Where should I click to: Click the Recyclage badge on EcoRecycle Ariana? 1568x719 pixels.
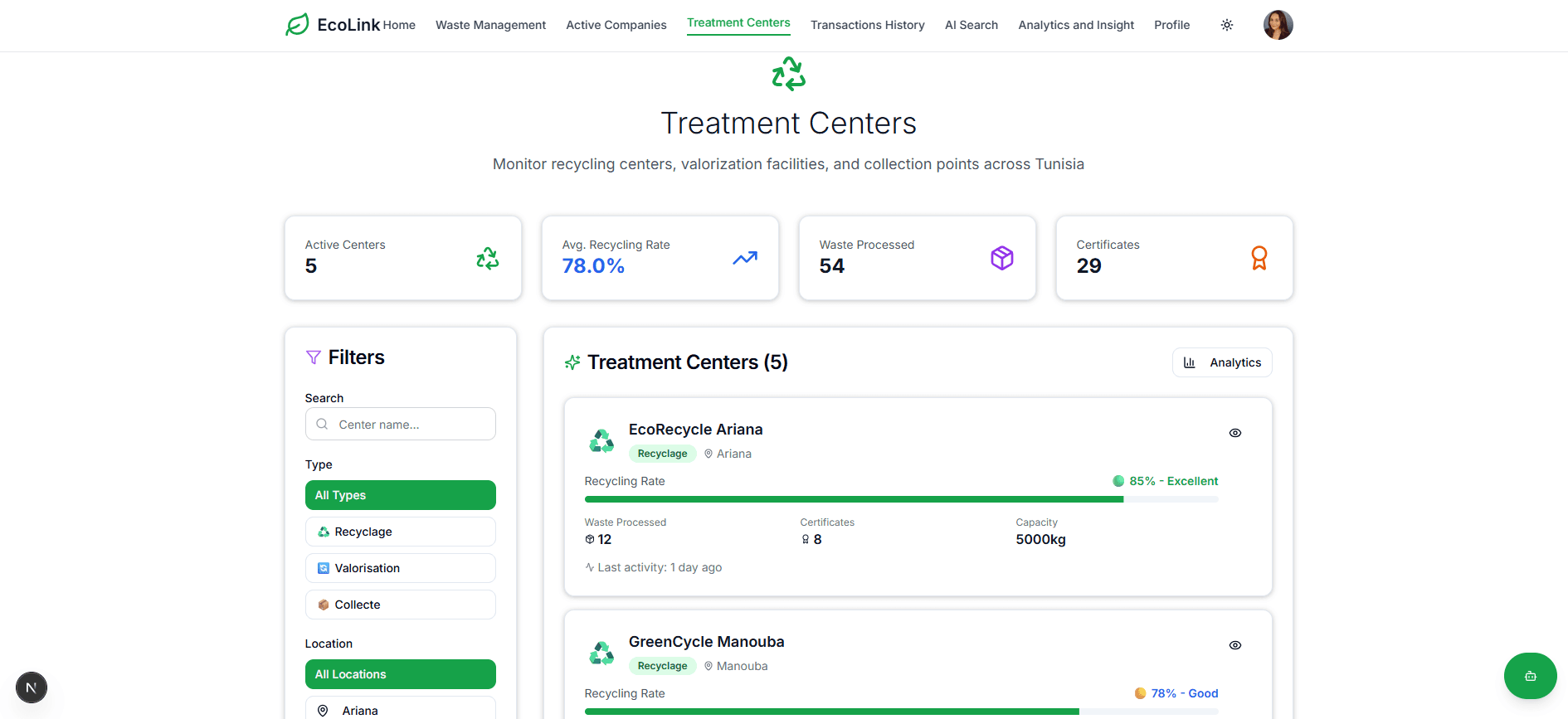662,454
